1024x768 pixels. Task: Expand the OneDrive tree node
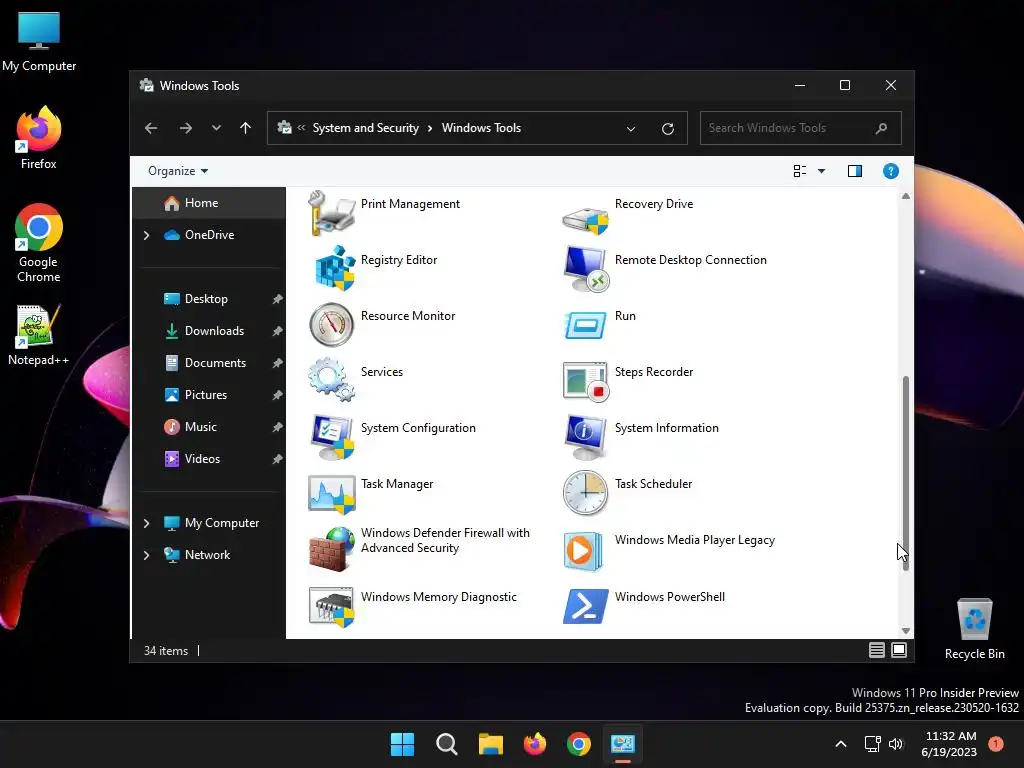click(146, 235)
